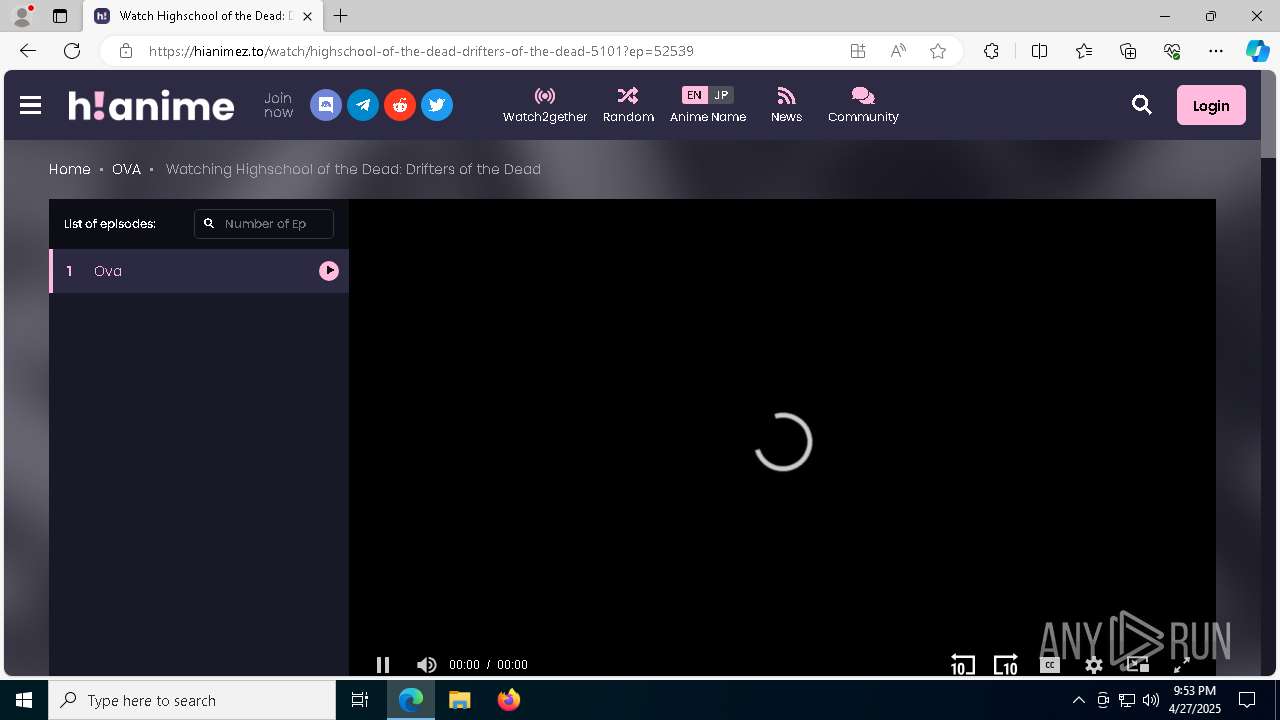
Task: Open the hamburger menu on HiAnime
Action: tap(30, 105)
